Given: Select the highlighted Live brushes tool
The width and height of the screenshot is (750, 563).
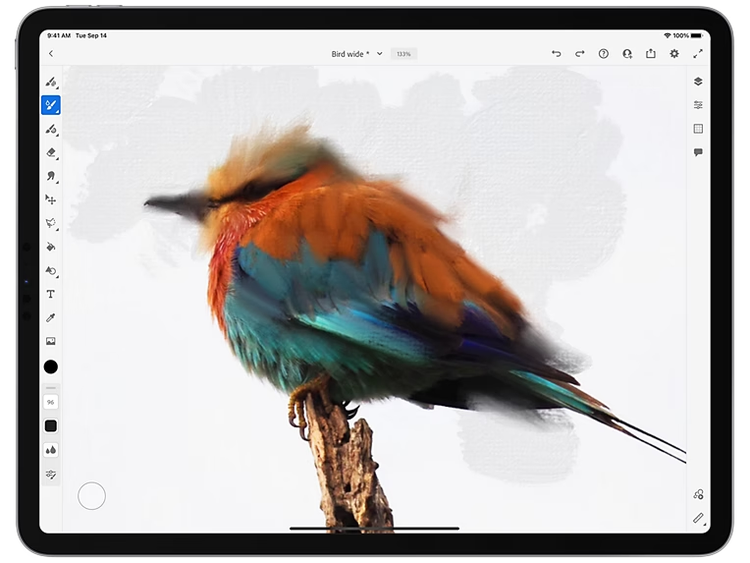Looking at the screenshot, I should pos(51,105).
